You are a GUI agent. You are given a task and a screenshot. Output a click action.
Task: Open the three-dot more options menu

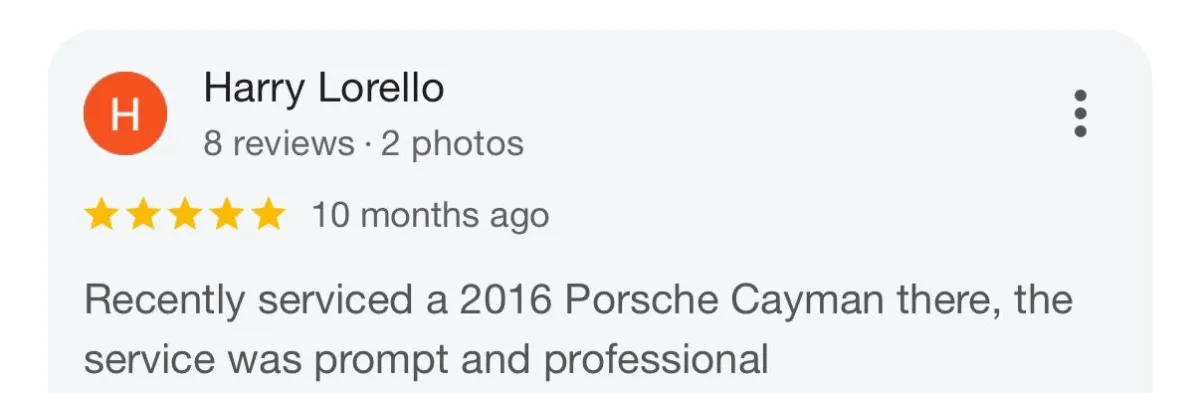(1079, 113)
